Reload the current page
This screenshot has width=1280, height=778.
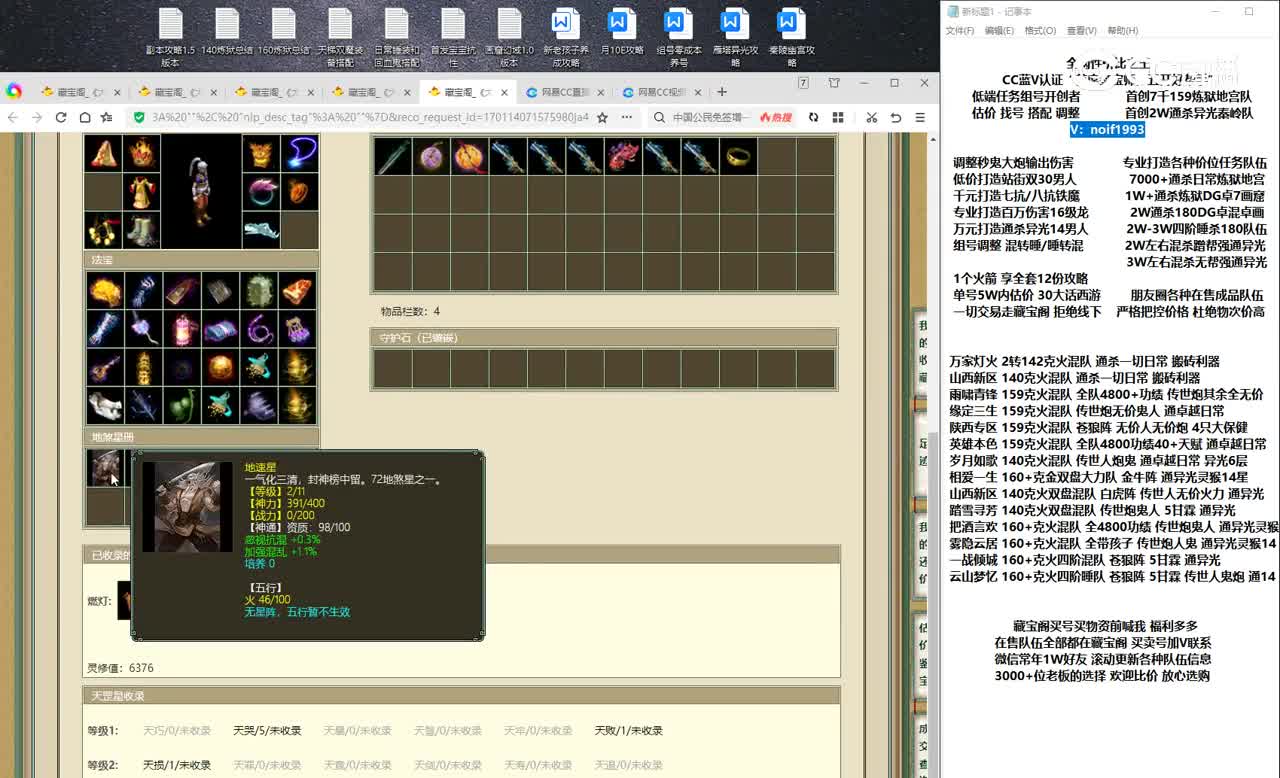point(61,117)
